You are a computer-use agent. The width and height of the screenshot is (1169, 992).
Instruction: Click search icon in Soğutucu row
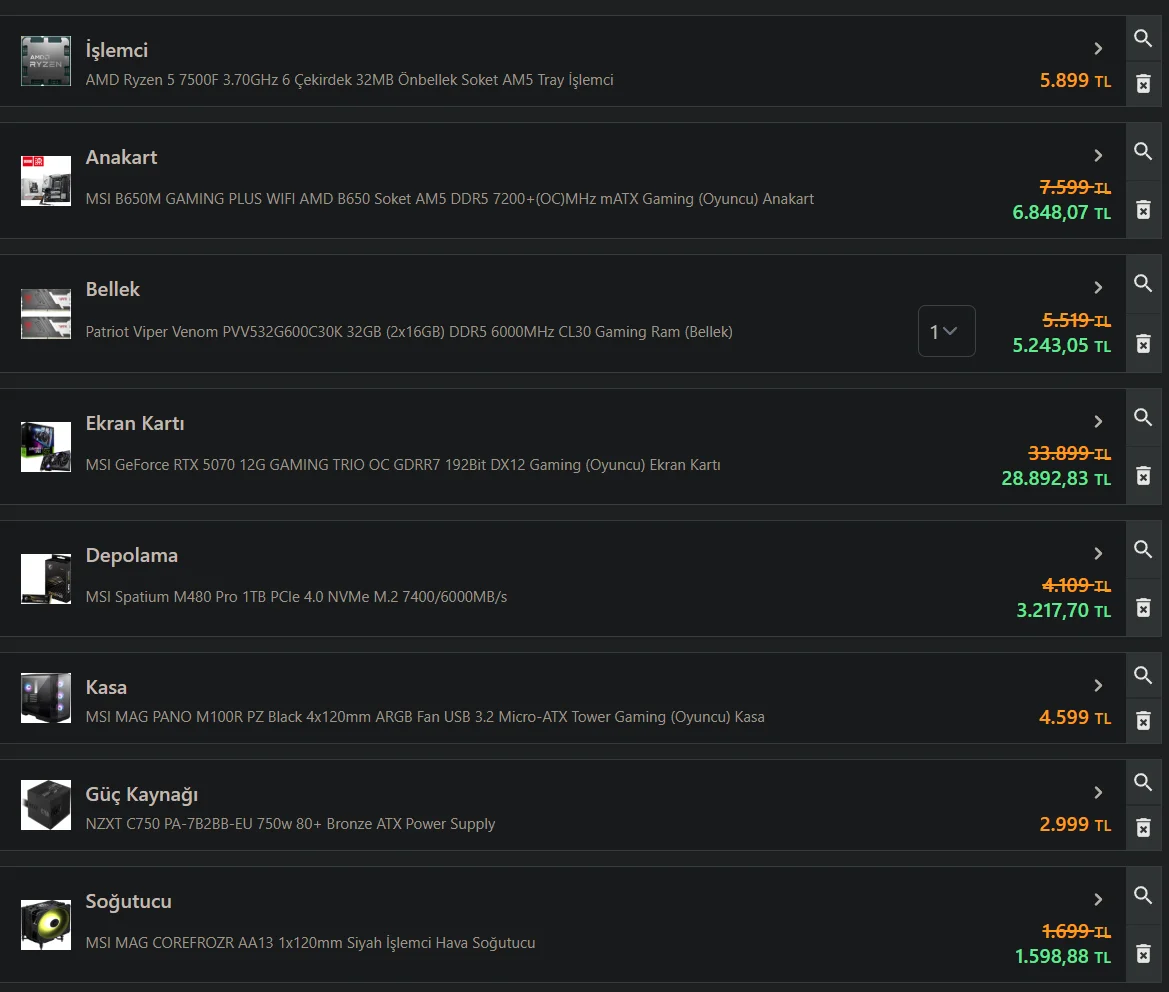point(1143,895)
